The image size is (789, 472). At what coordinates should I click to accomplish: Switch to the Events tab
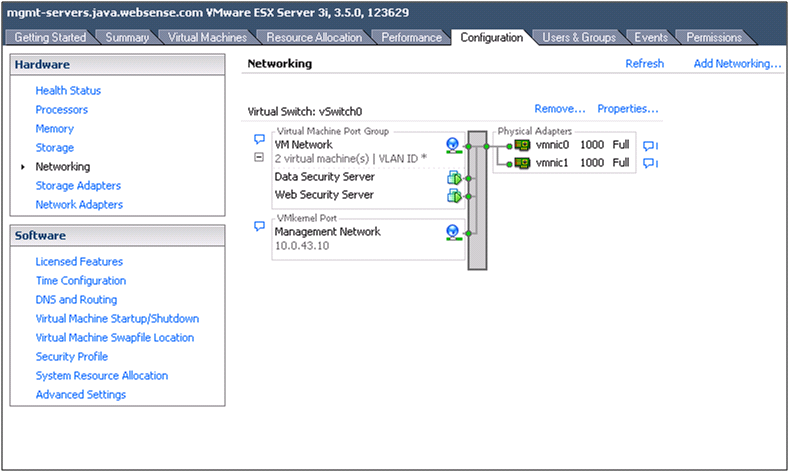[651, 37]
